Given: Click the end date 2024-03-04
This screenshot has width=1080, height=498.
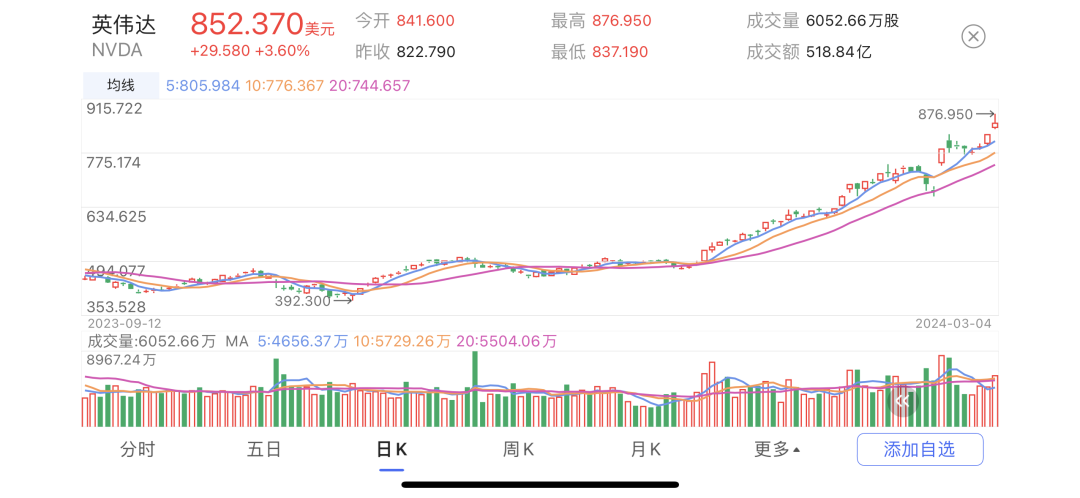Looking at the screenshot, I should click(x=954, y=323).
